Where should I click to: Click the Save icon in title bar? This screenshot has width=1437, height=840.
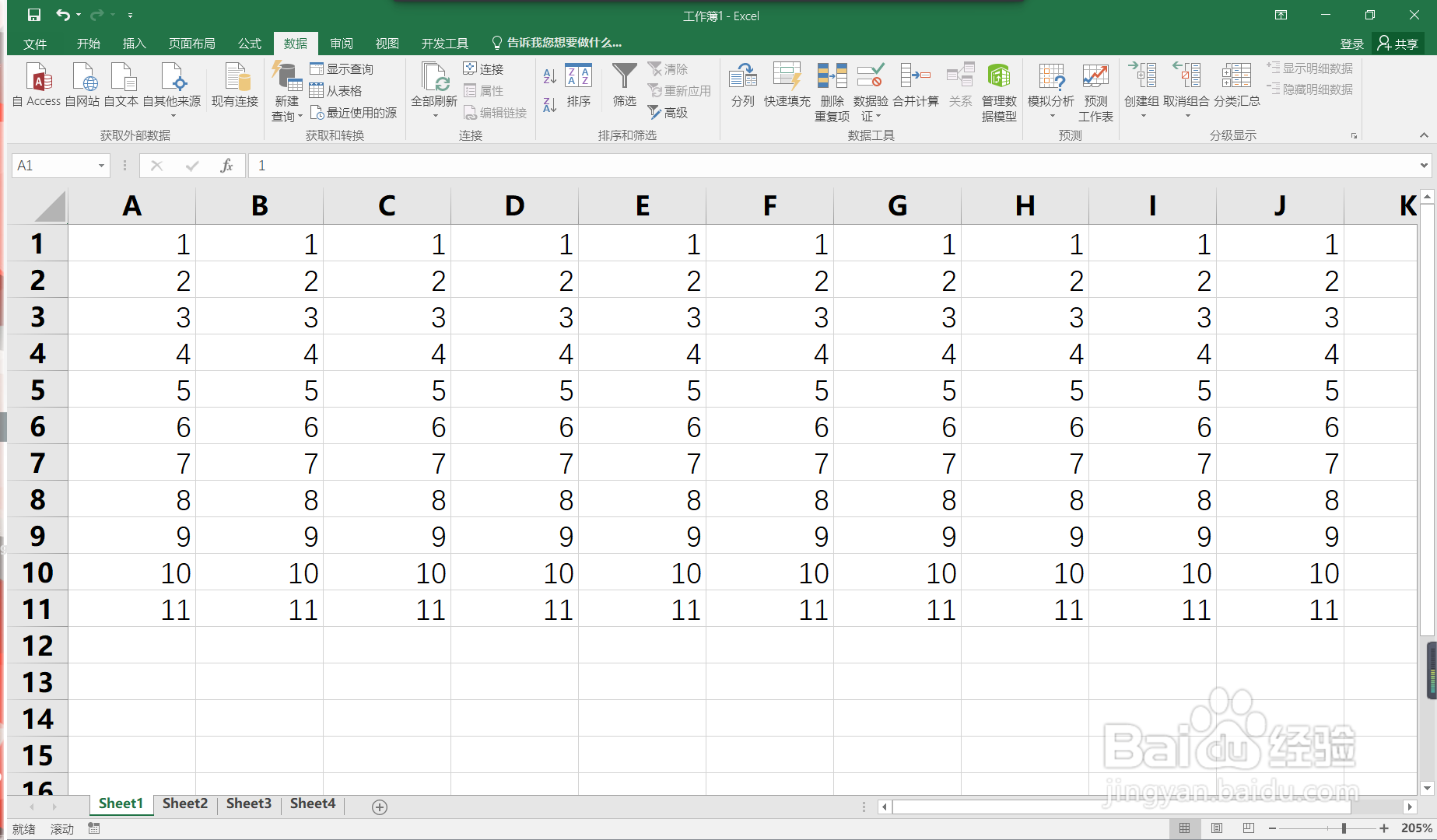pyautogui.click(x=34, y=15)
